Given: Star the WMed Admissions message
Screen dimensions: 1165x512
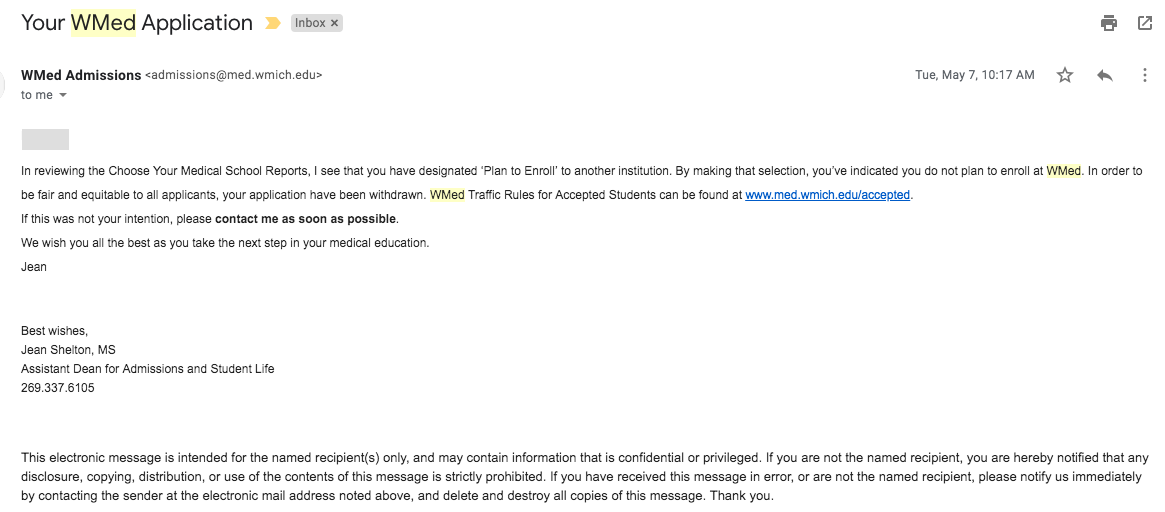Looking at the screenshot, I should point(1065,75).
